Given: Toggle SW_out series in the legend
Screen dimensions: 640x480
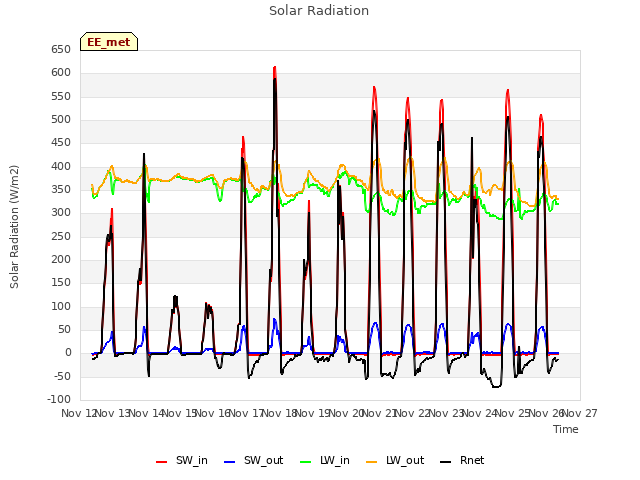Looking at the screenshot, I should pyautogui.click(x=253, y=460).
